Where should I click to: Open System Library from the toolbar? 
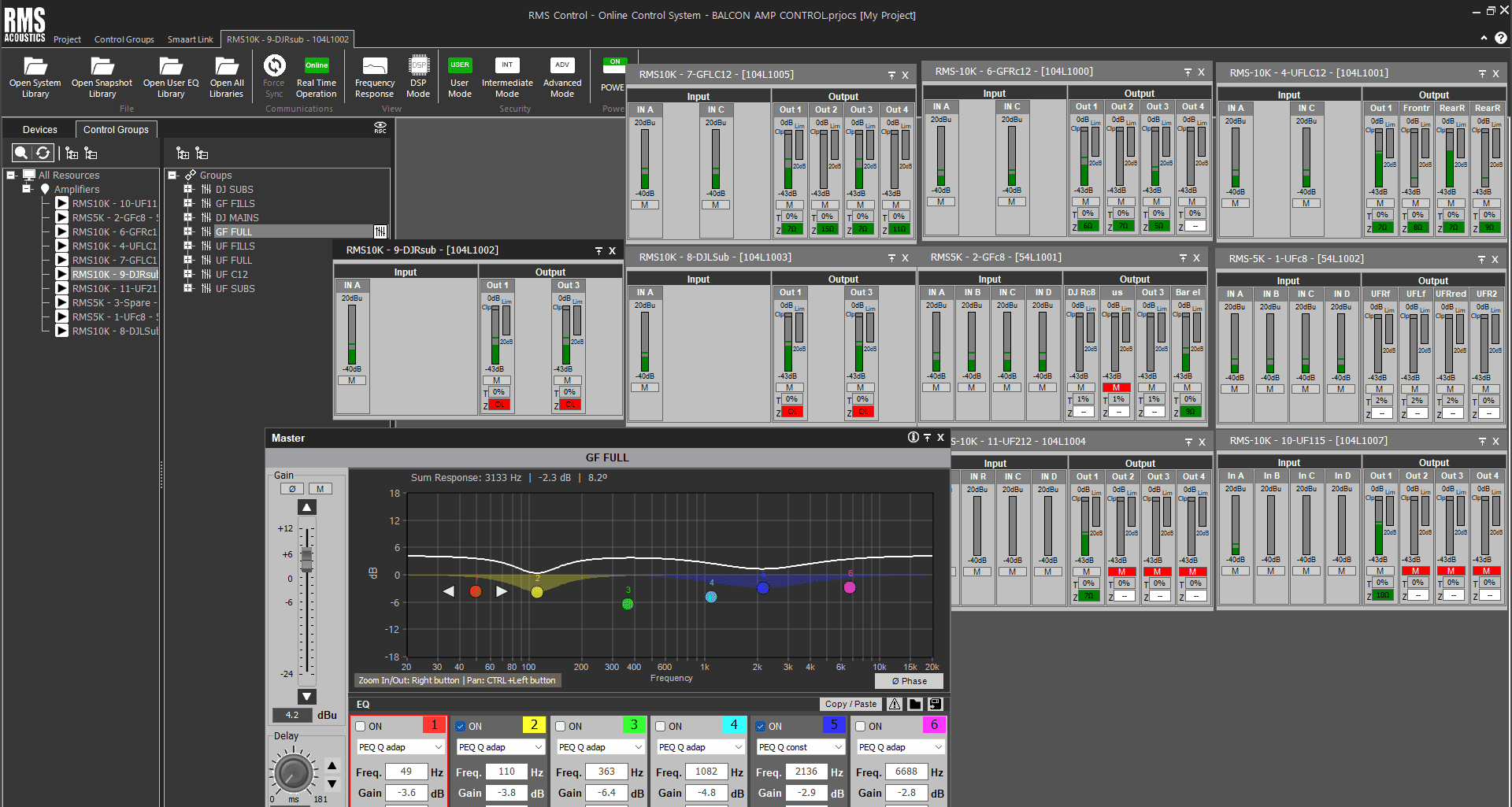click(35, 77)
